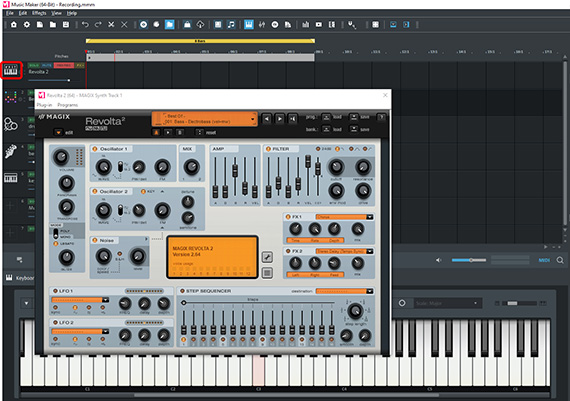
Task: Toggle the highlighted keyboard icon in the toolbar
Action: click(249, 25)
